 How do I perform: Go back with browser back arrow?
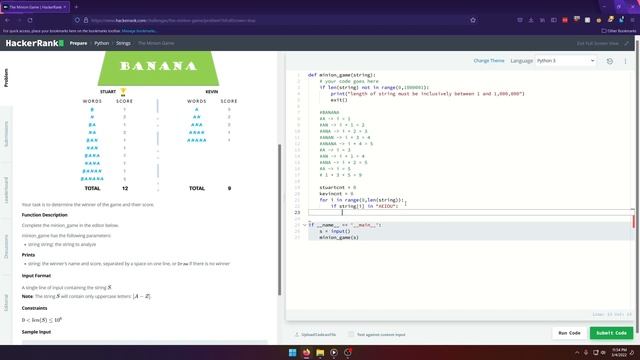[x=7, y=20]
